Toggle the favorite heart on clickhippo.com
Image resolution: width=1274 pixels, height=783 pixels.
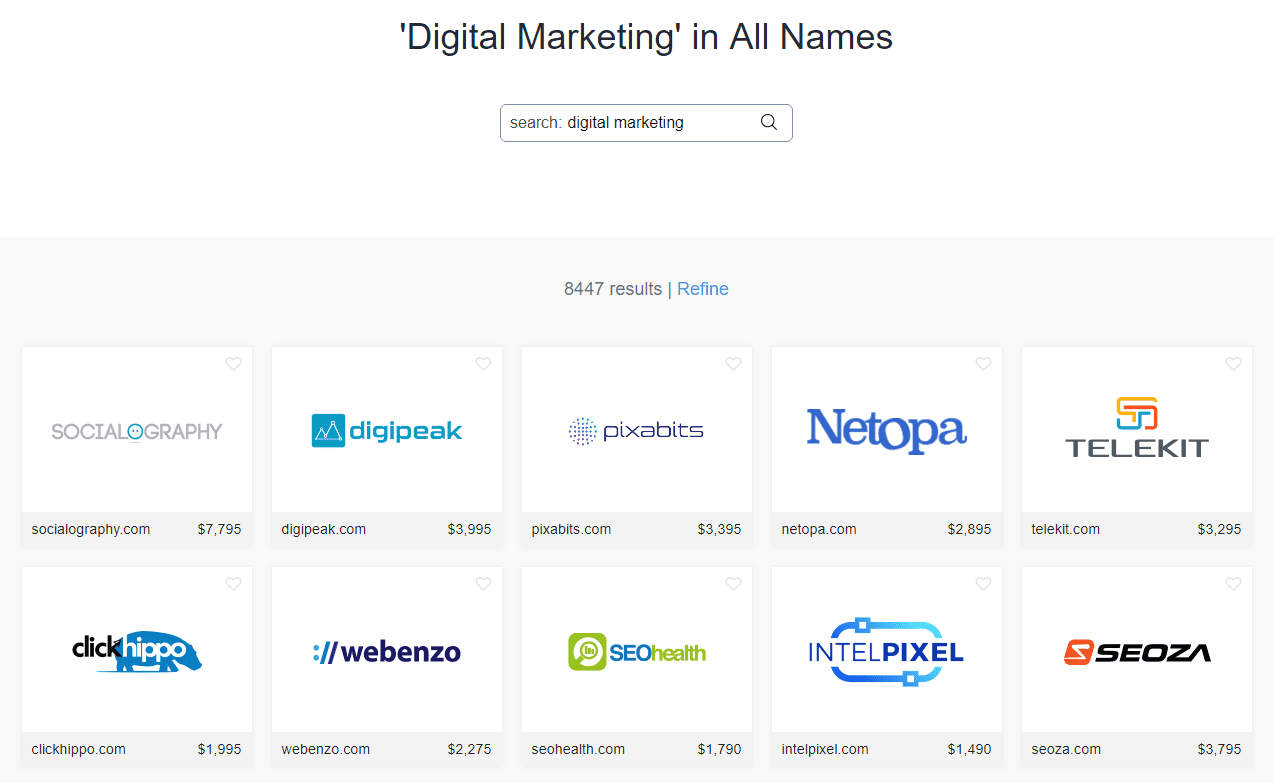point(233,583)
